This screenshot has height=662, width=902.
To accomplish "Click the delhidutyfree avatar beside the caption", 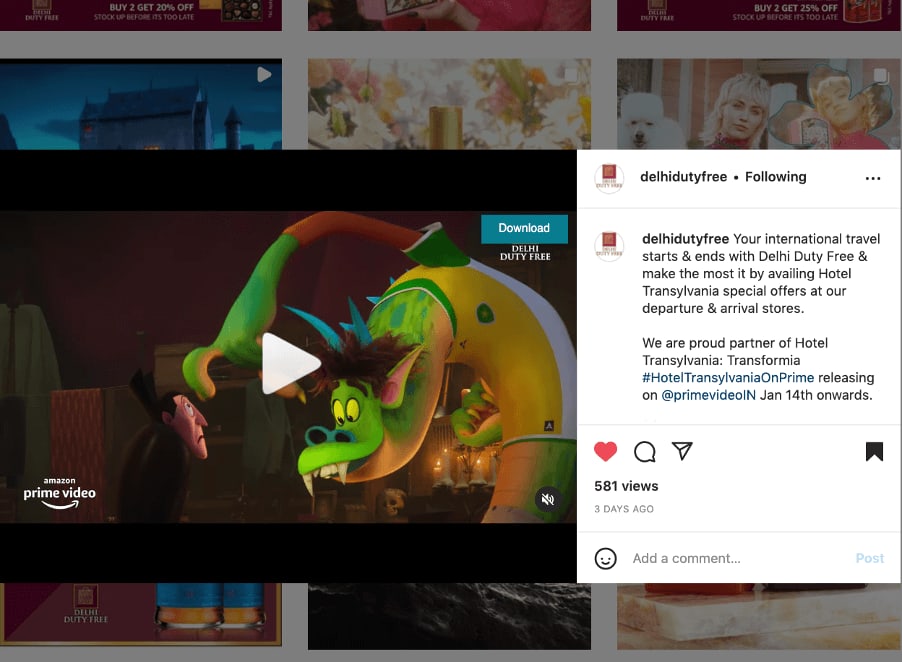I will tap(609, 246).
